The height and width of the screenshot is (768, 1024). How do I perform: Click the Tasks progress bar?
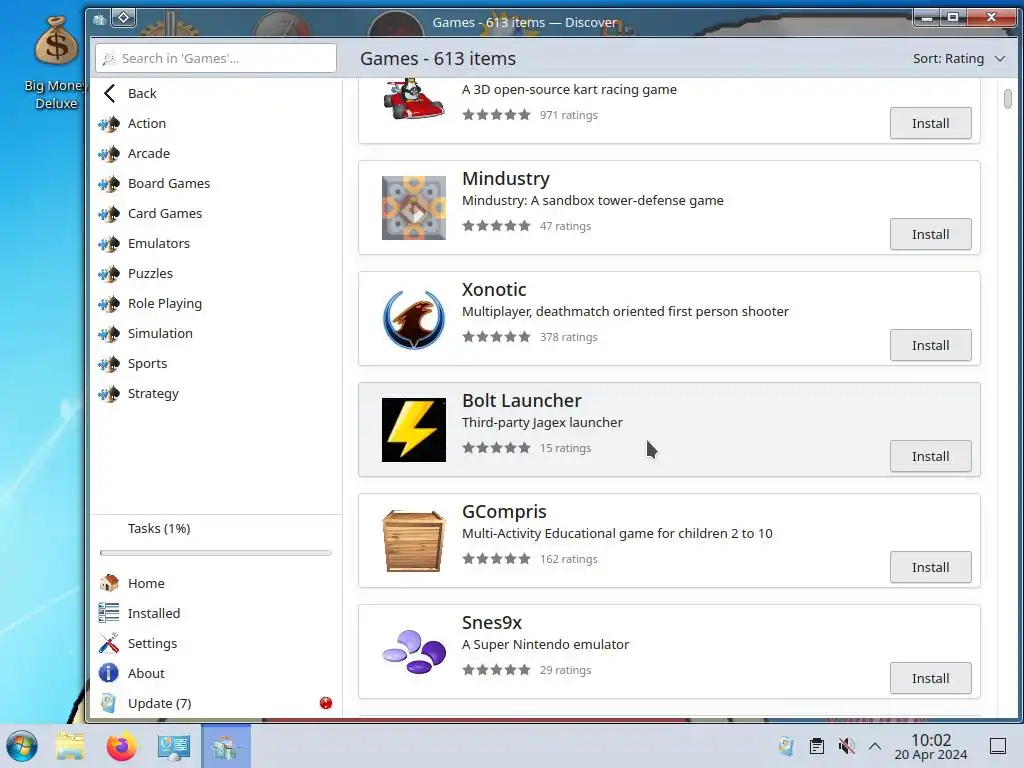coord(216,553)
